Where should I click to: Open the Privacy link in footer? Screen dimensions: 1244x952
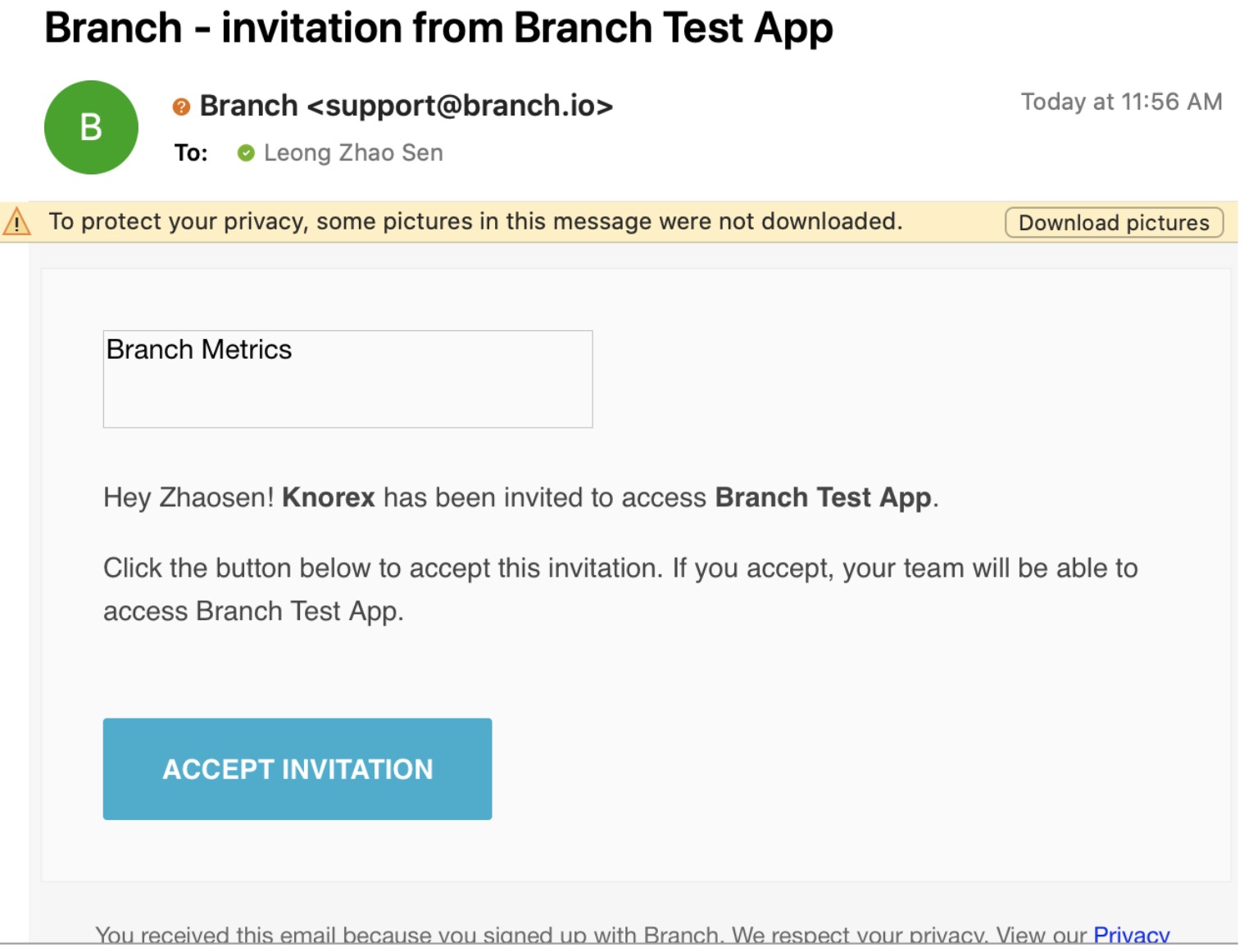[x=1131, y=935]
